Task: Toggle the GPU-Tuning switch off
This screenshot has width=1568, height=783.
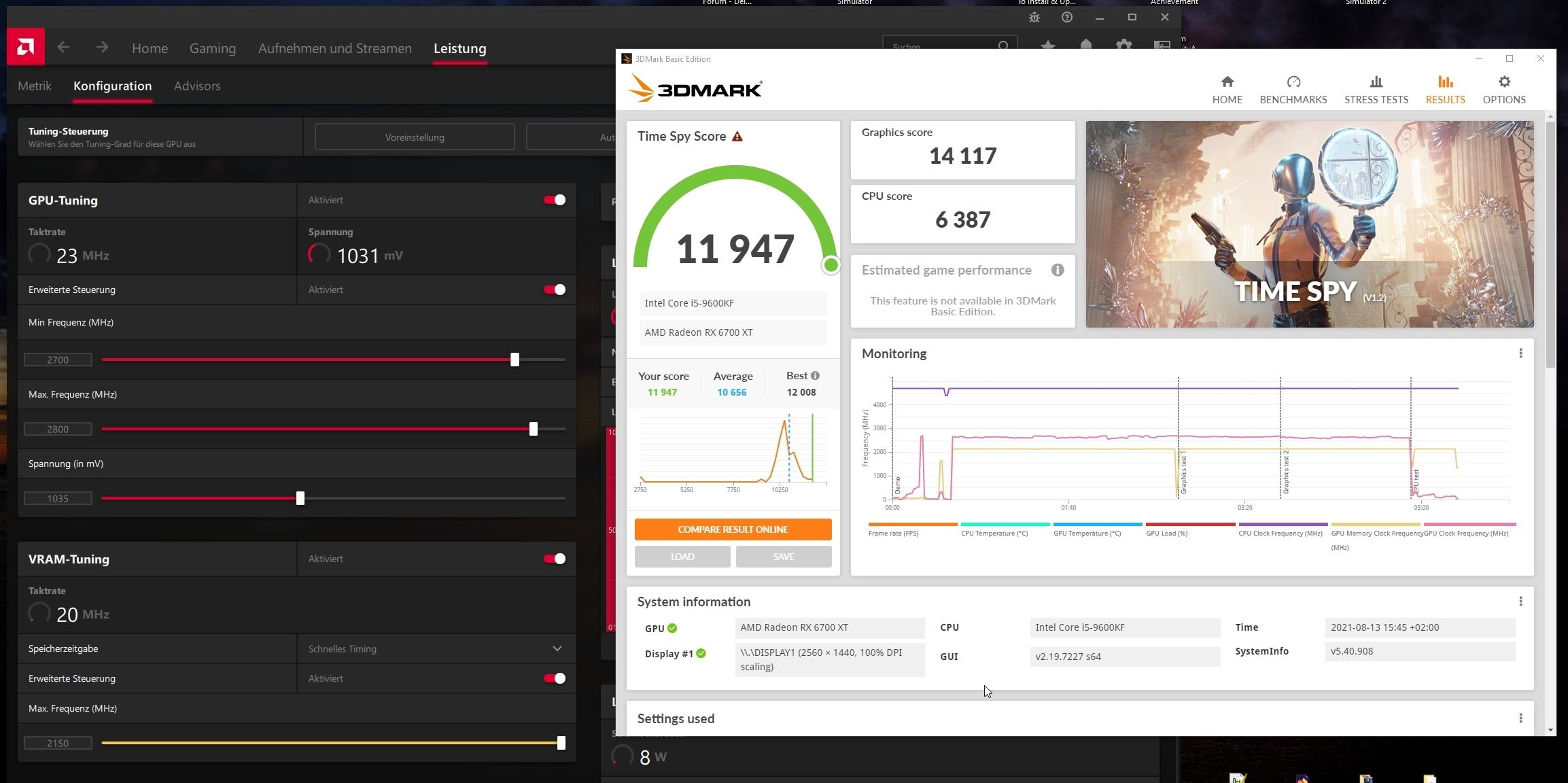Action: (x=554, y=200)
